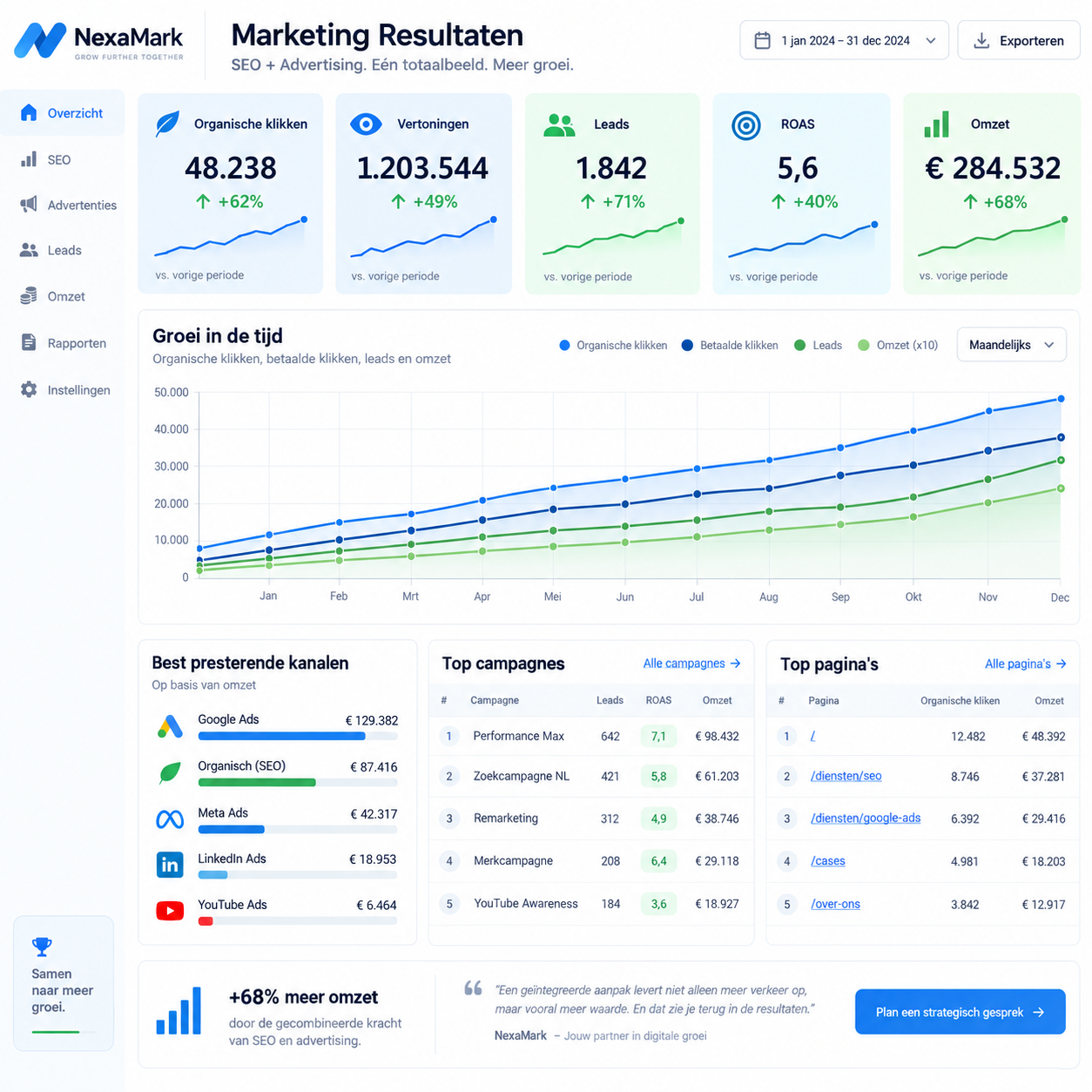
Task: Click the target icon on ROAS card
Action: click(x=746, y=125)
